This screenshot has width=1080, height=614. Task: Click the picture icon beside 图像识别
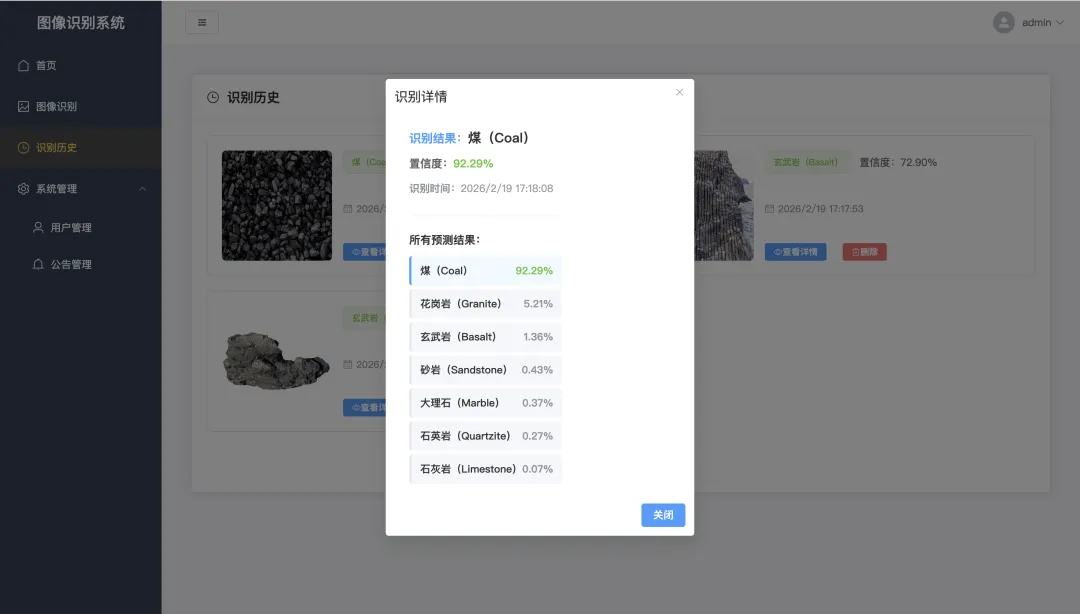(x=23, y=107)
